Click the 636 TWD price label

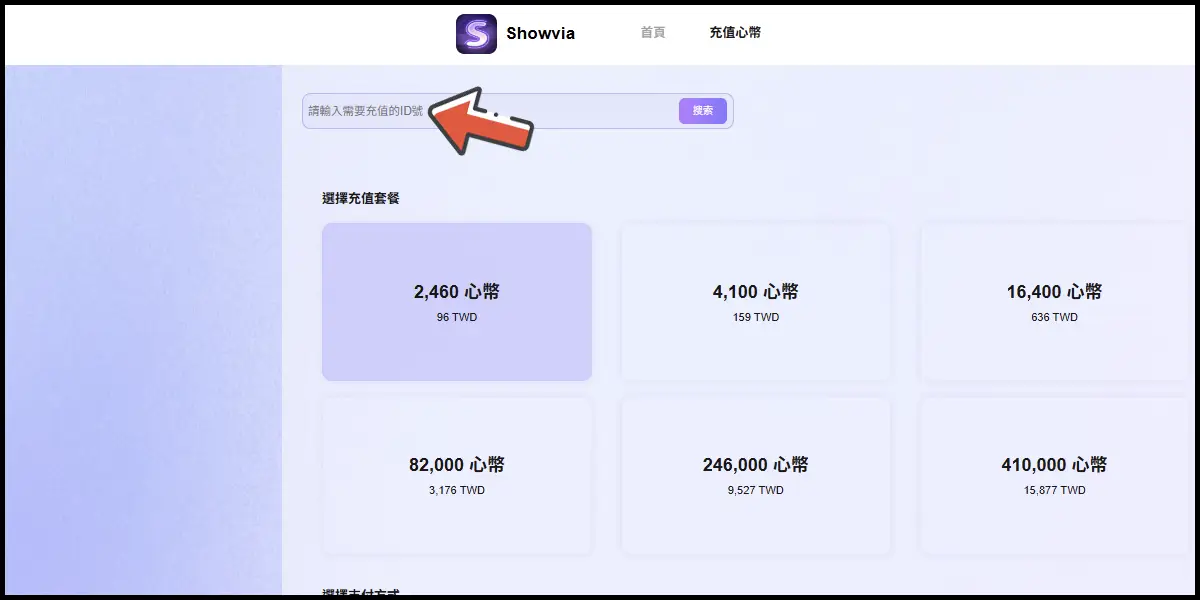[x=1054, y=317]
